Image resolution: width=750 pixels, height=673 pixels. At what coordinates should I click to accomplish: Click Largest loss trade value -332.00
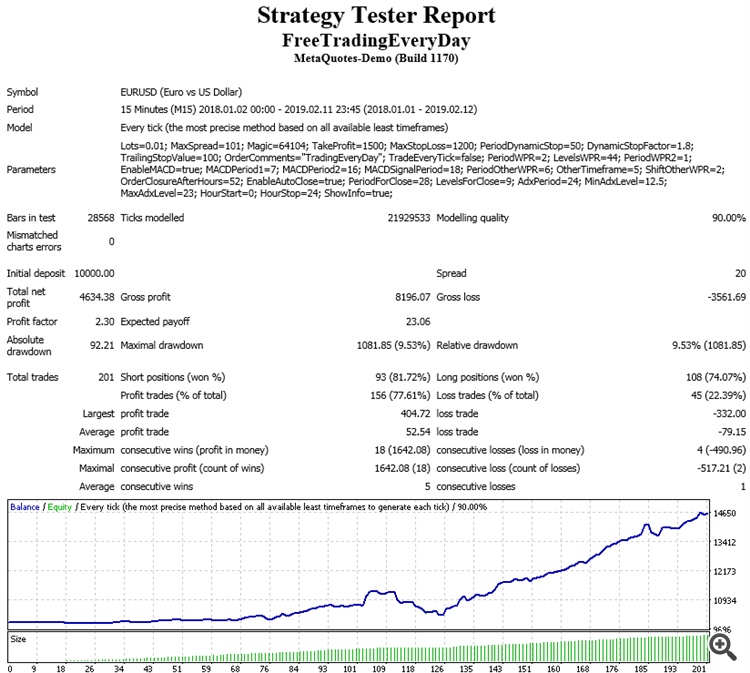[x=729, y=414]
